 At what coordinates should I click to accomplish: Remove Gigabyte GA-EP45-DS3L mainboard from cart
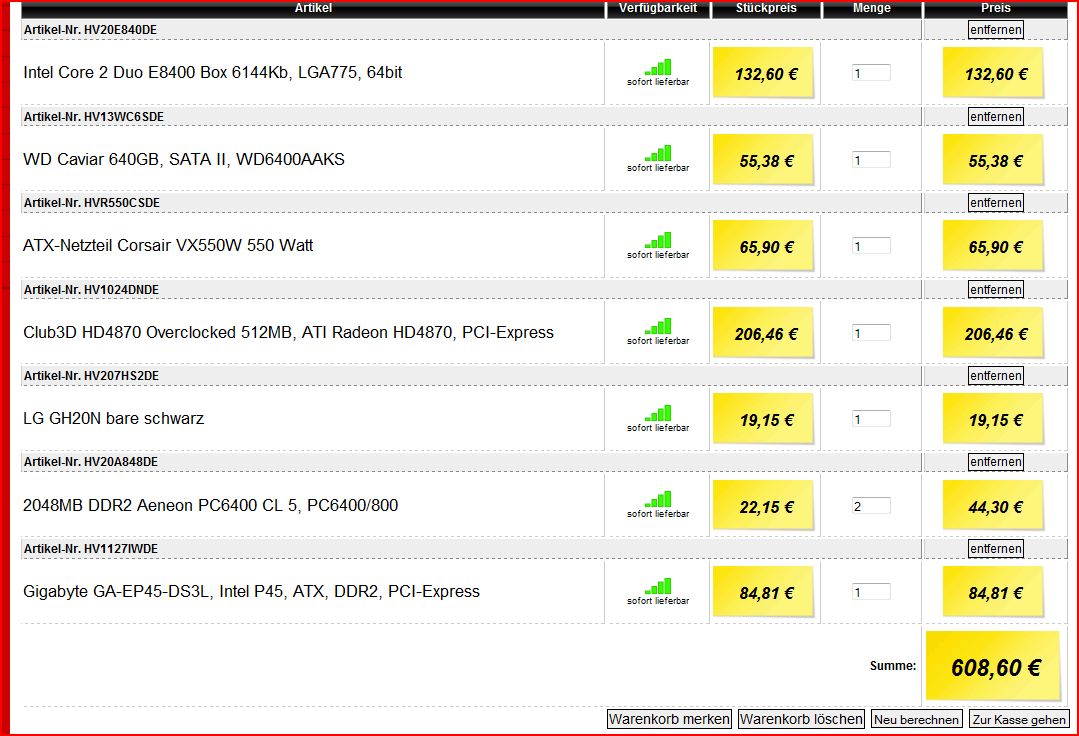(995, 548)
